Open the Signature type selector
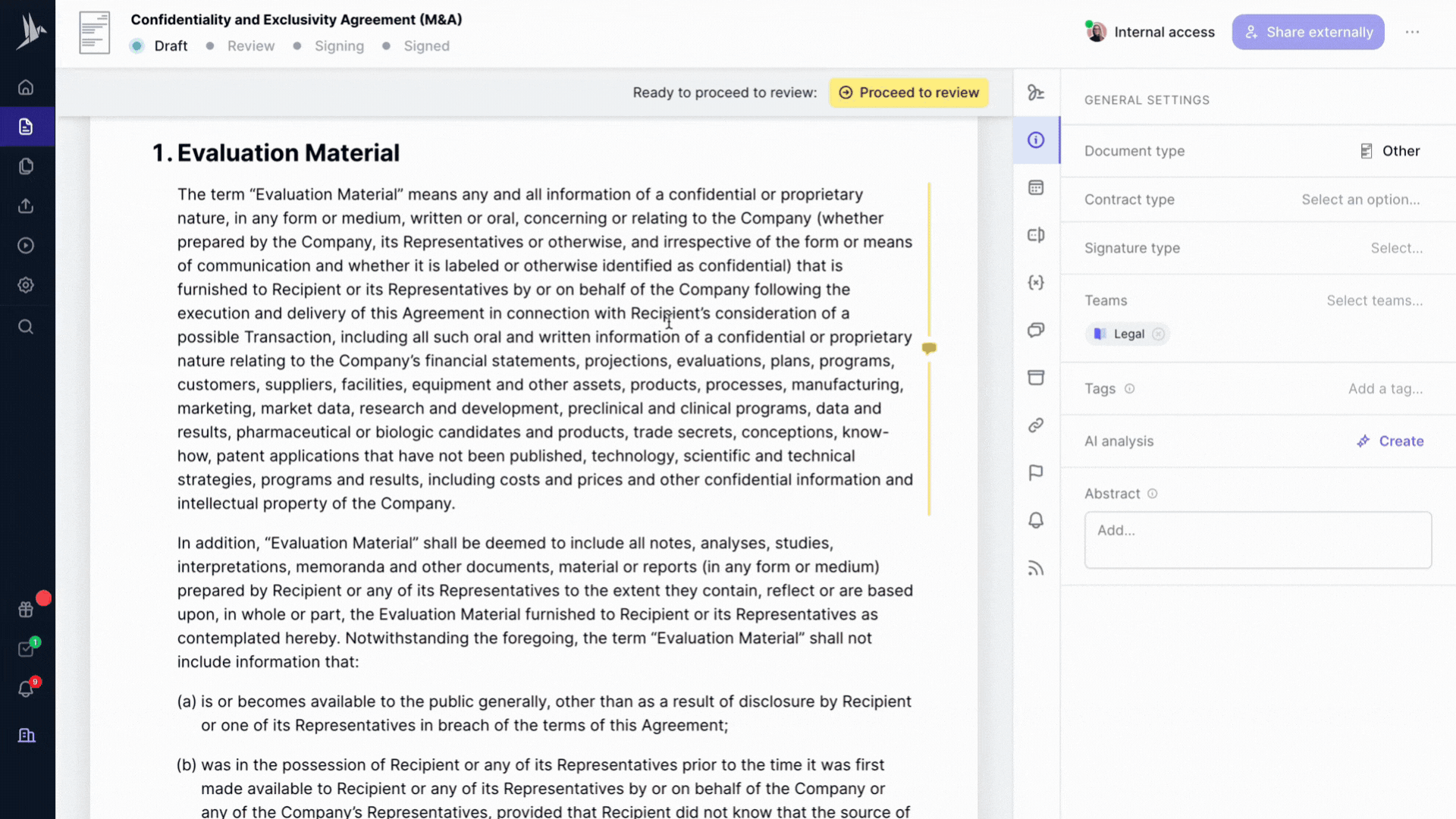The width and height of the screenshot is (1456, 819). [1396, 248]
